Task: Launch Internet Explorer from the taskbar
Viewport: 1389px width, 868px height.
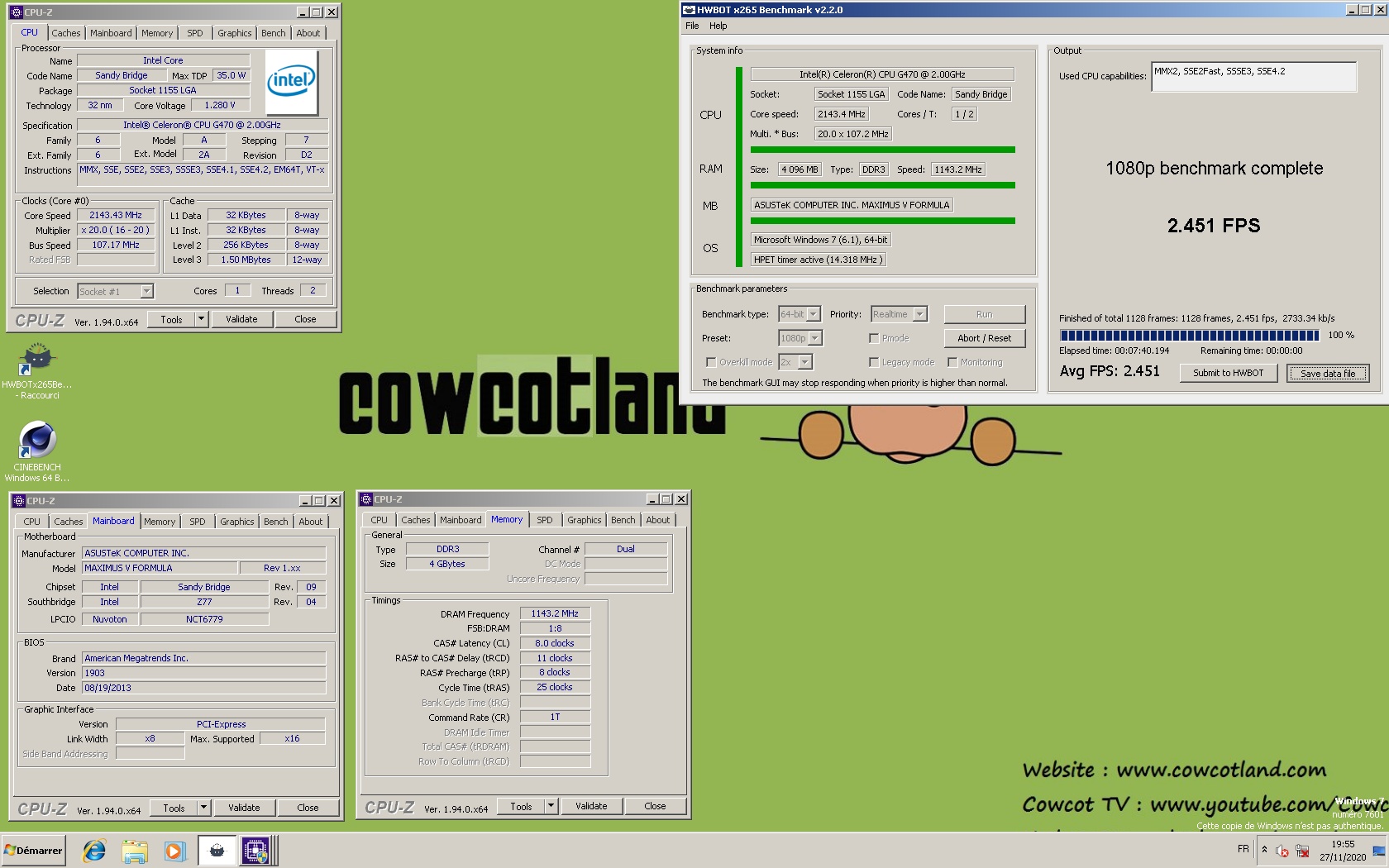Action: [94, 850]
